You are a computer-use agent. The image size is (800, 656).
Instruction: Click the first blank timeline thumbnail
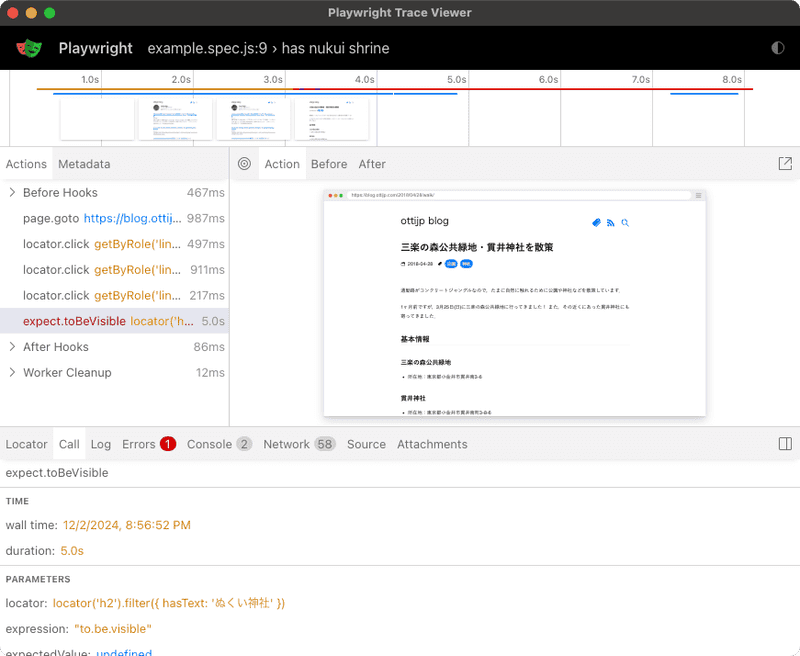pyautogui.click(x=97, y=119)
